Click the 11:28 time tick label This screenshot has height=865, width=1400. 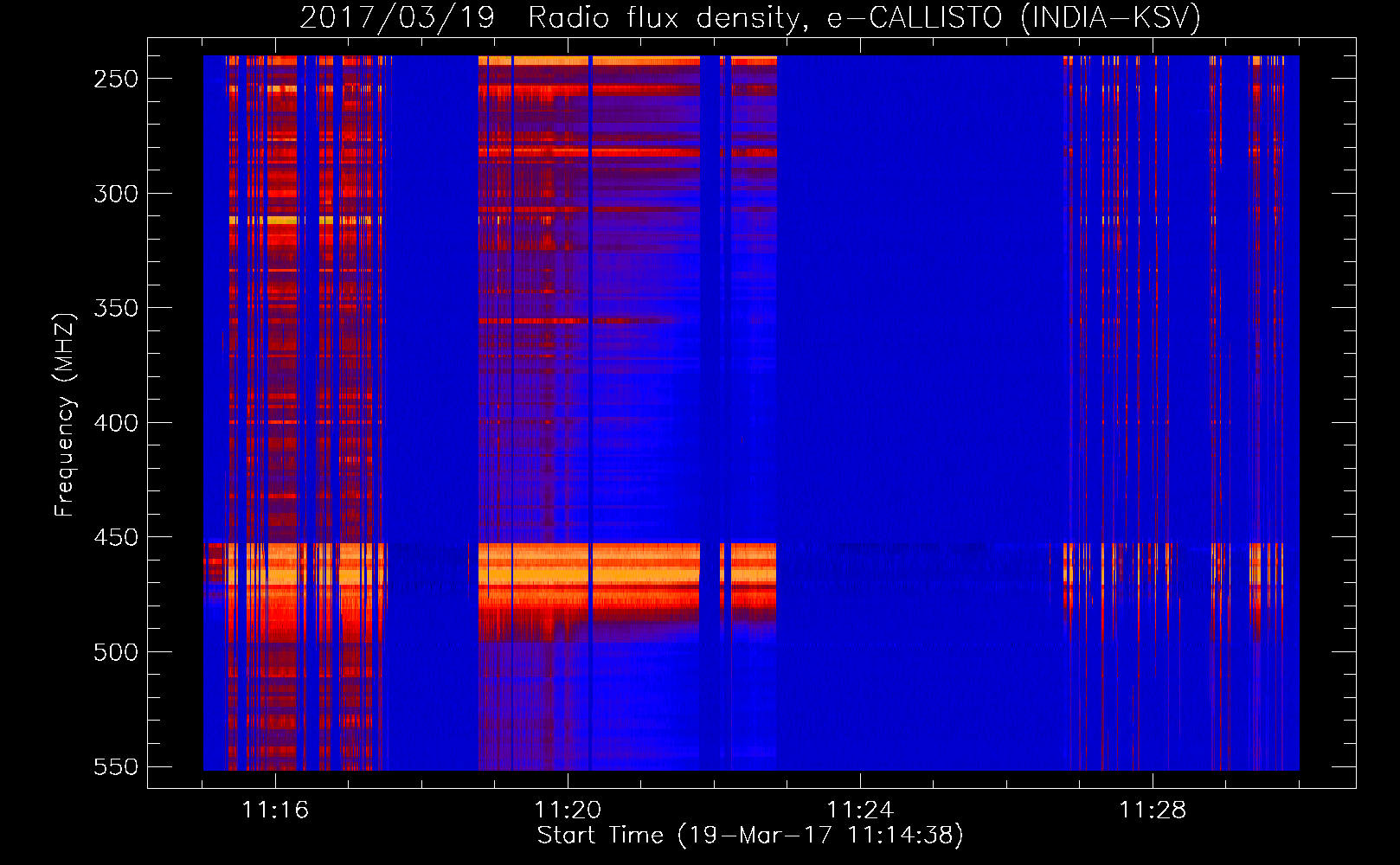coord(1153,811)
